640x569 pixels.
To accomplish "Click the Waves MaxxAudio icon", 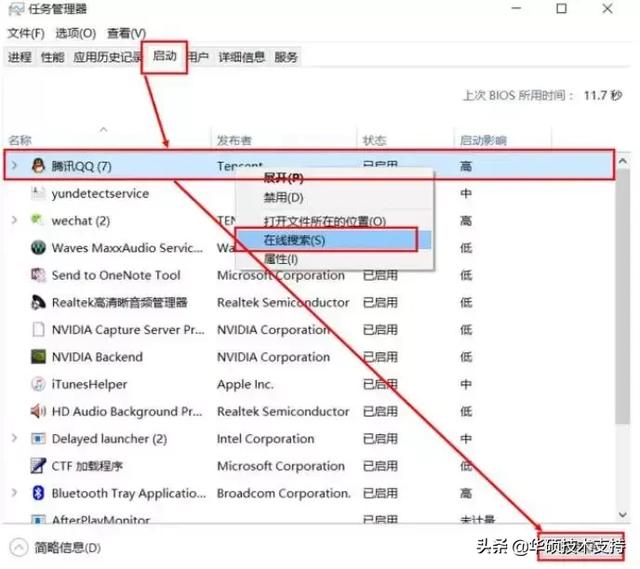I will [38, 248].
